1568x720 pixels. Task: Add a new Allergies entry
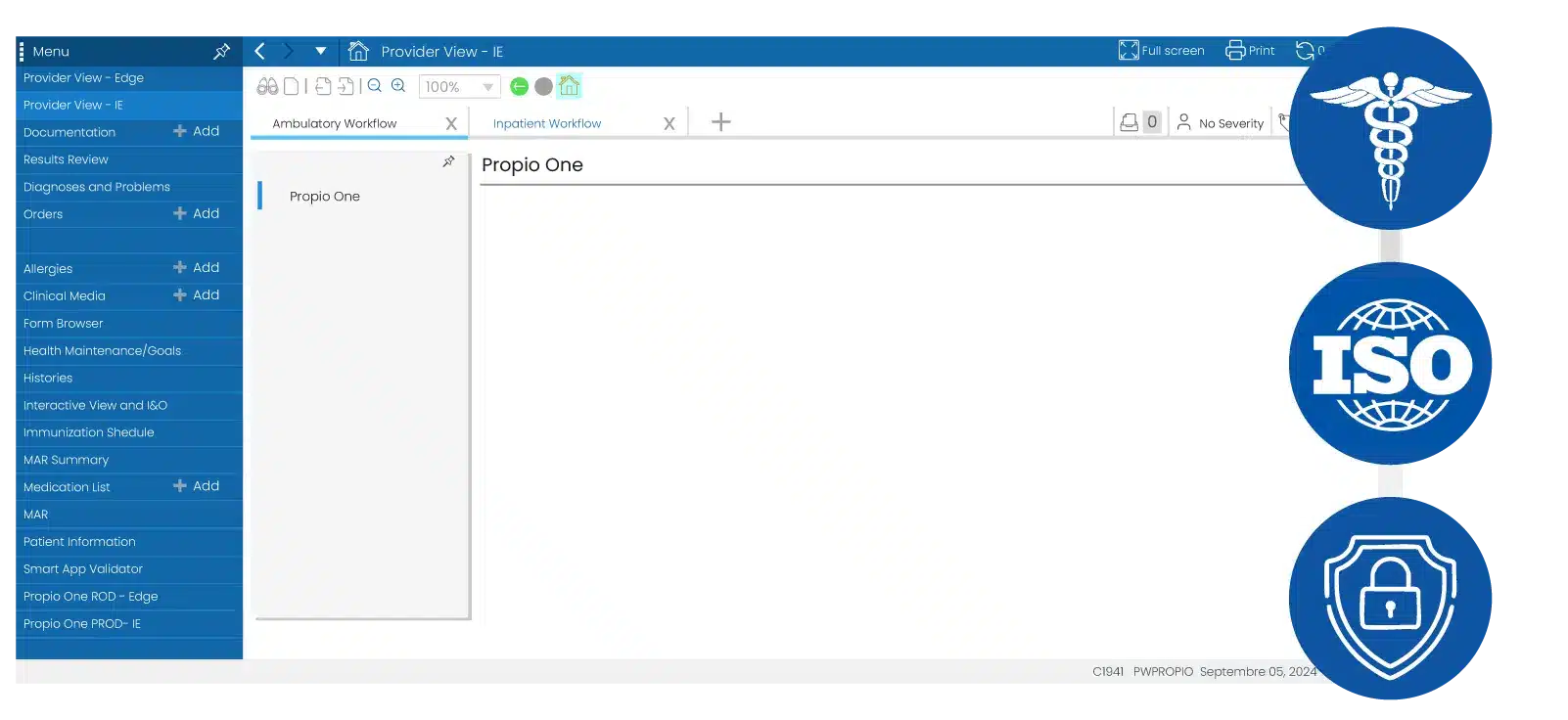pyautogui.click(x=197, y=267)
